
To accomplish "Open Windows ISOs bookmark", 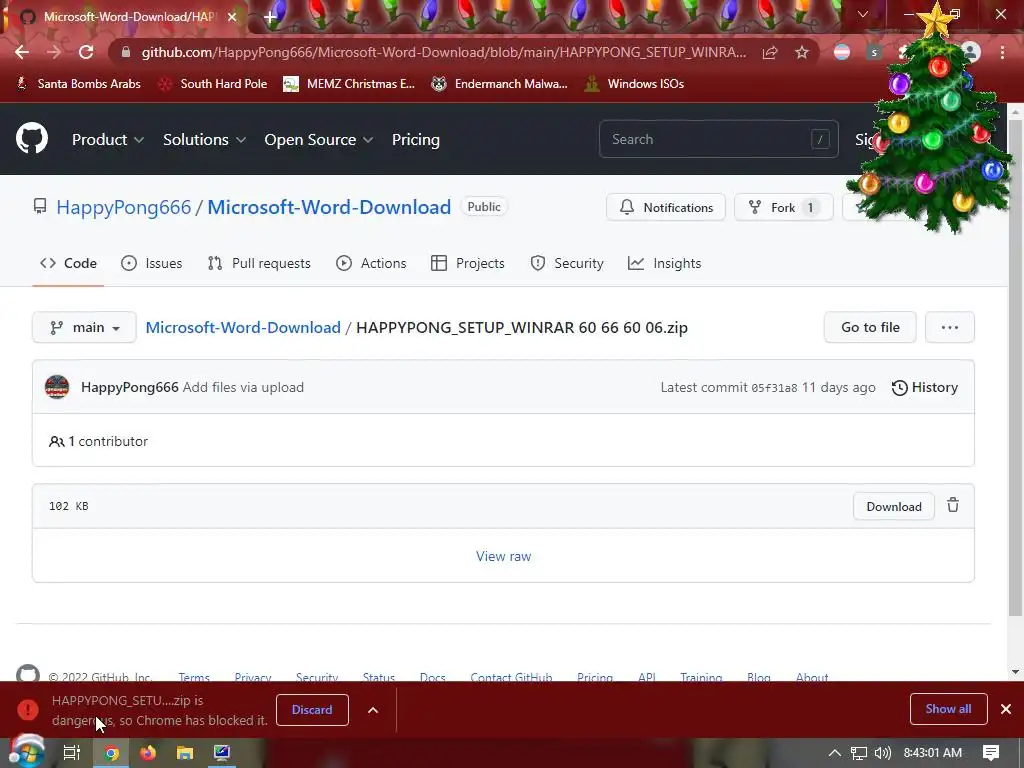I will (x=634, y=84).
